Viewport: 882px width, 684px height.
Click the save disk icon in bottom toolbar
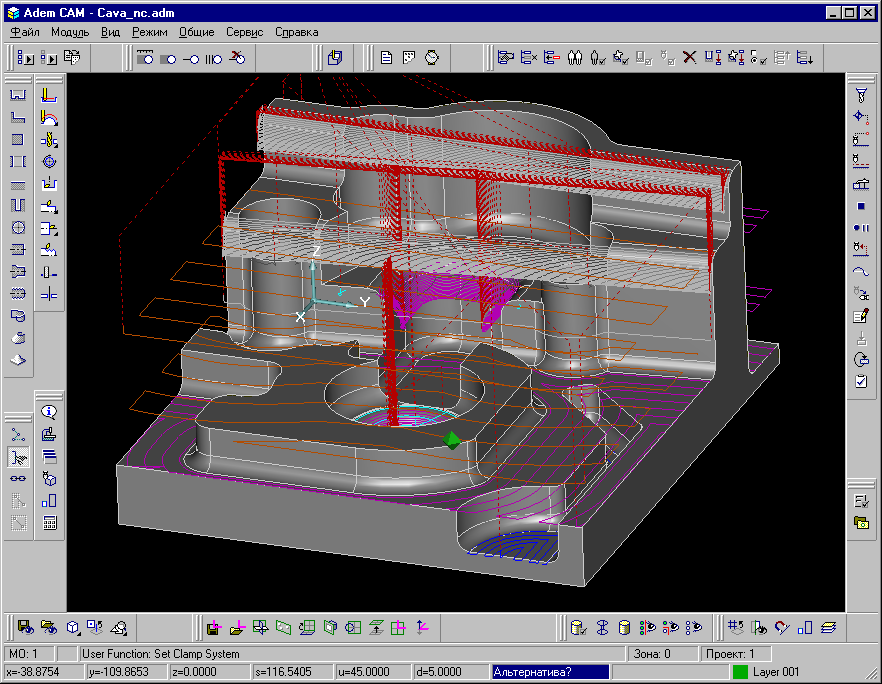coord(26,627)
